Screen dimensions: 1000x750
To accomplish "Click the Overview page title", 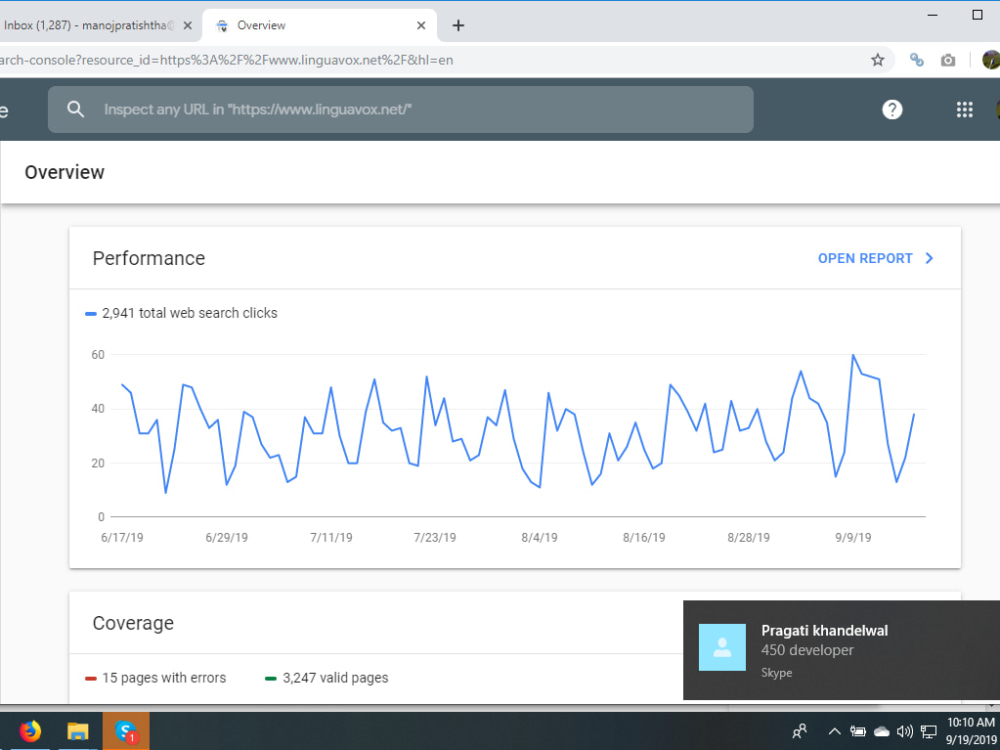I will 64,172.
